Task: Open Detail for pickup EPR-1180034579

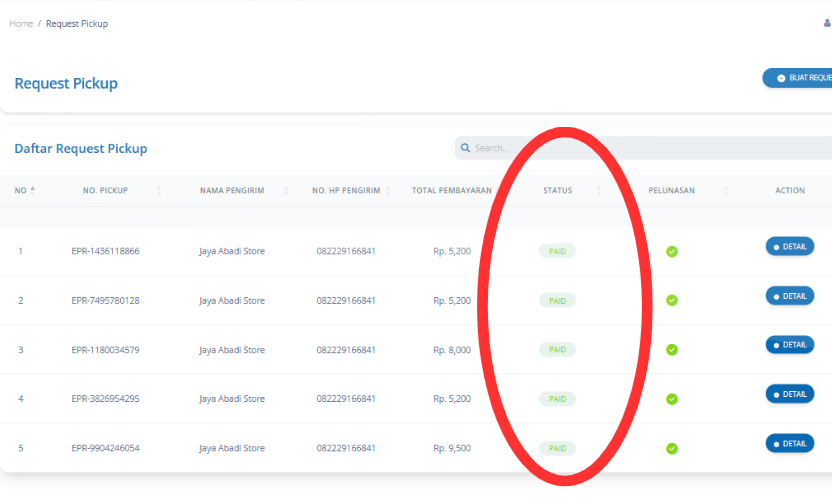Action: pyautogui.click(x=789, y=345)
